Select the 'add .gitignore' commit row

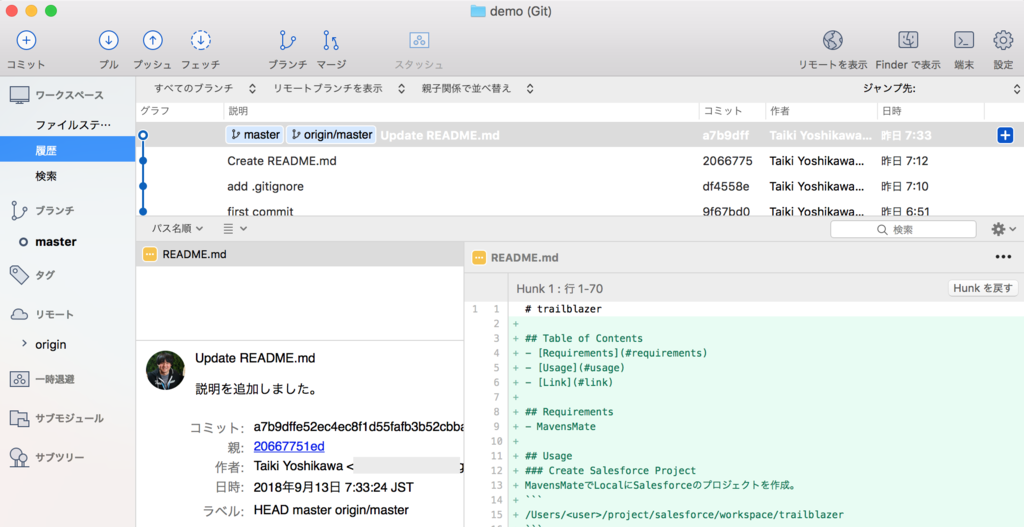click(x=579, y=186)
